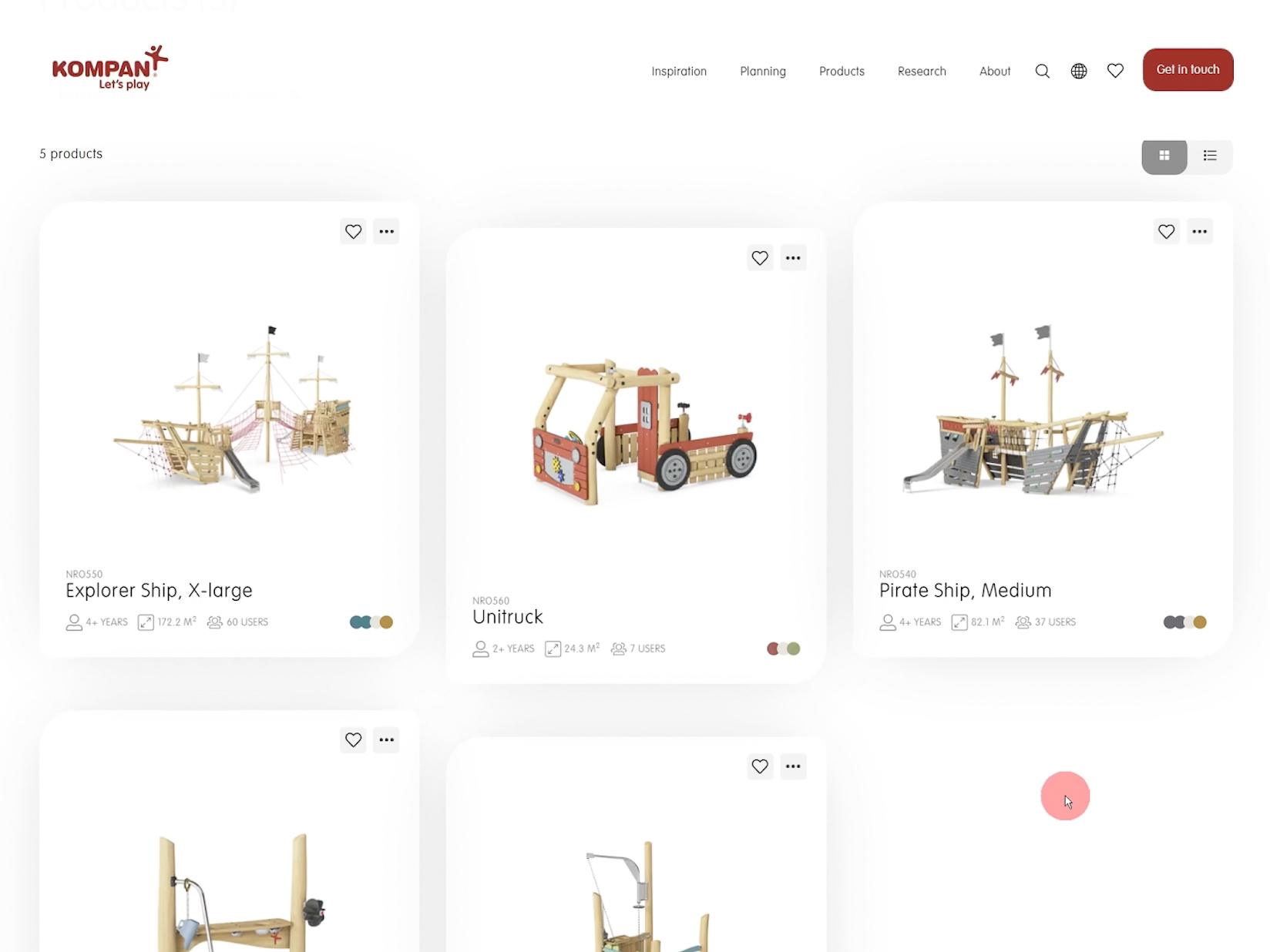Screen dimensions: 1270x952
Task: Favorite the Unitruck product
Action: pyautogui.click(x=760, y=258)
